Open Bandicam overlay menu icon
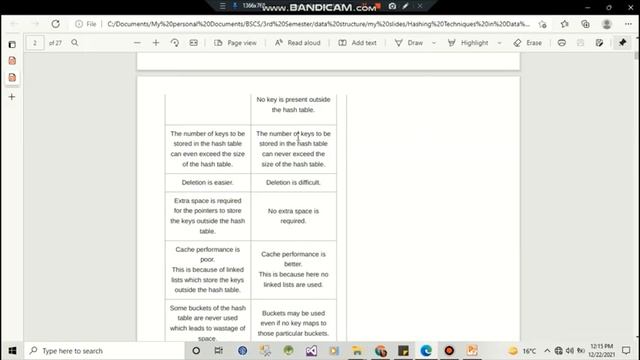640x360 pixels. click(222, 6)
